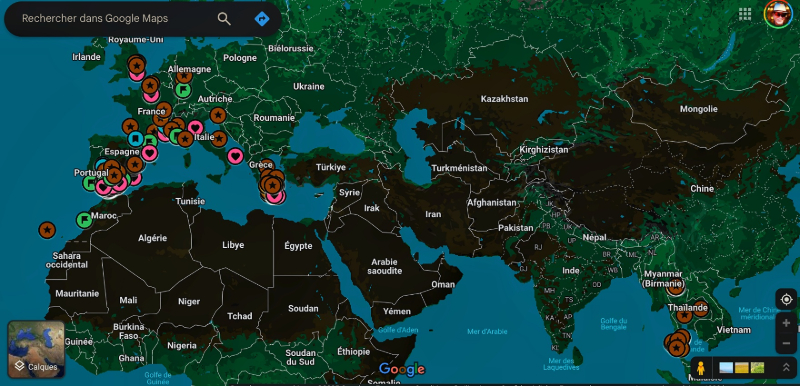Click the Algérie country label
This screenshot has height=386, width=800.
click(153, 238)
